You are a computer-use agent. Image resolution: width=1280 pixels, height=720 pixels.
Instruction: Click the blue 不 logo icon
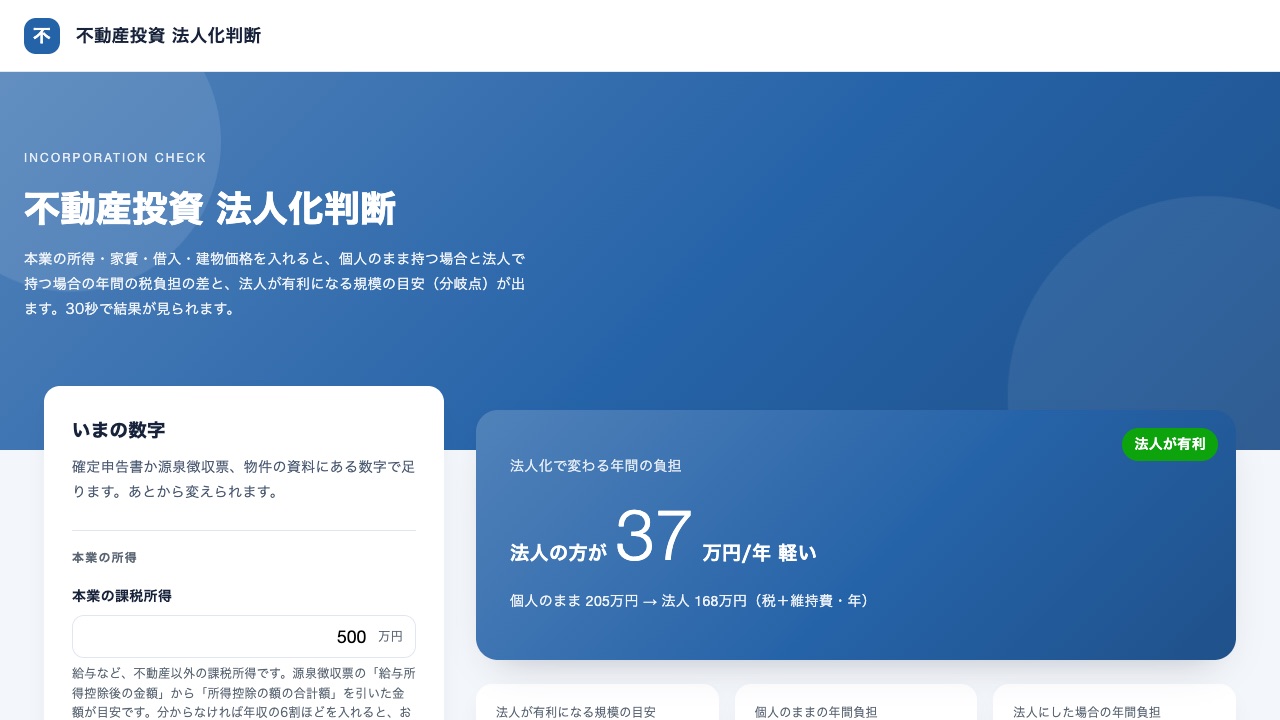[42, 36]
